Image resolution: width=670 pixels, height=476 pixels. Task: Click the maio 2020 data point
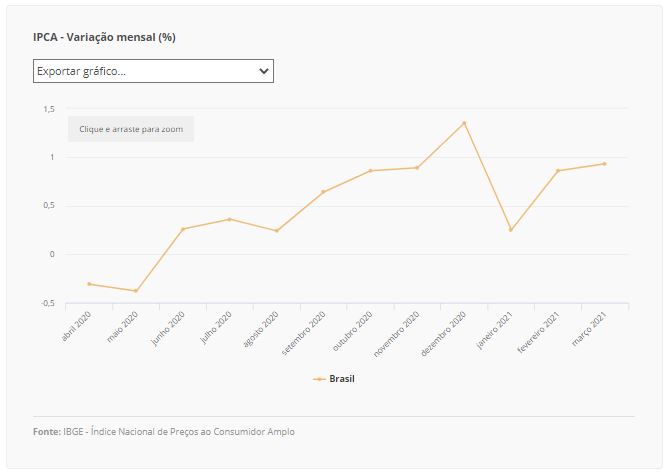(x=136, y=291)
